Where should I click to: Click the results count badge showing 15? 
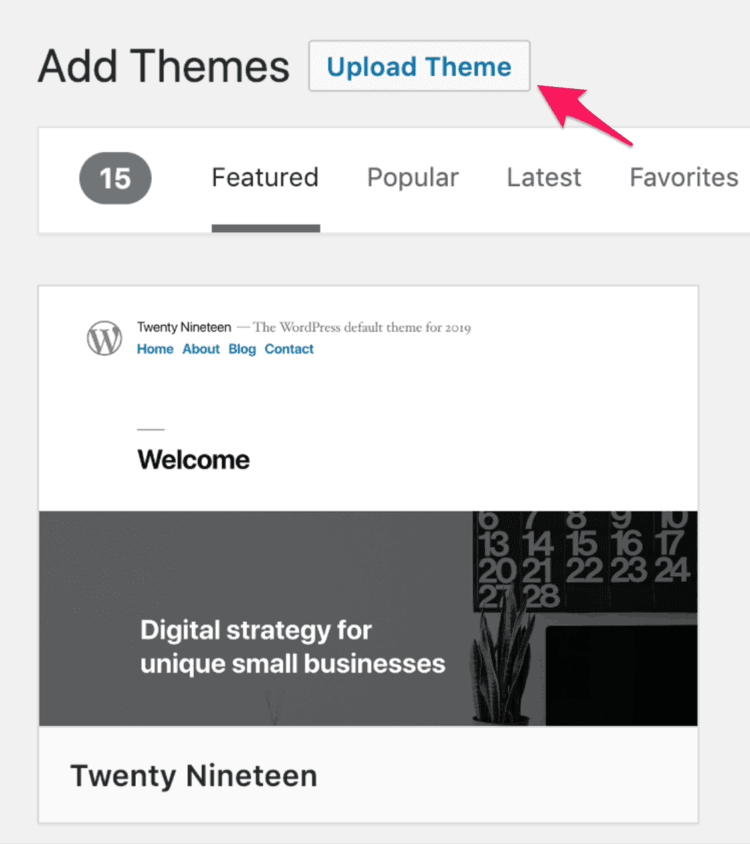tap(114, 178)
